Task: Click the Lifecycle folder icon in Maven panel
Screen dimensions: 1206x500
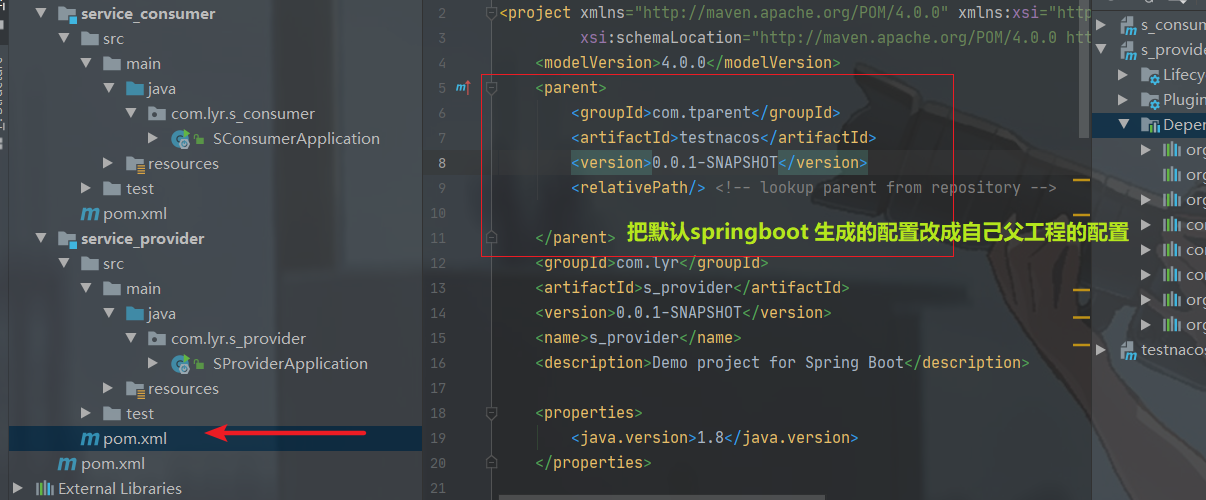Action: pos(1150,75)
